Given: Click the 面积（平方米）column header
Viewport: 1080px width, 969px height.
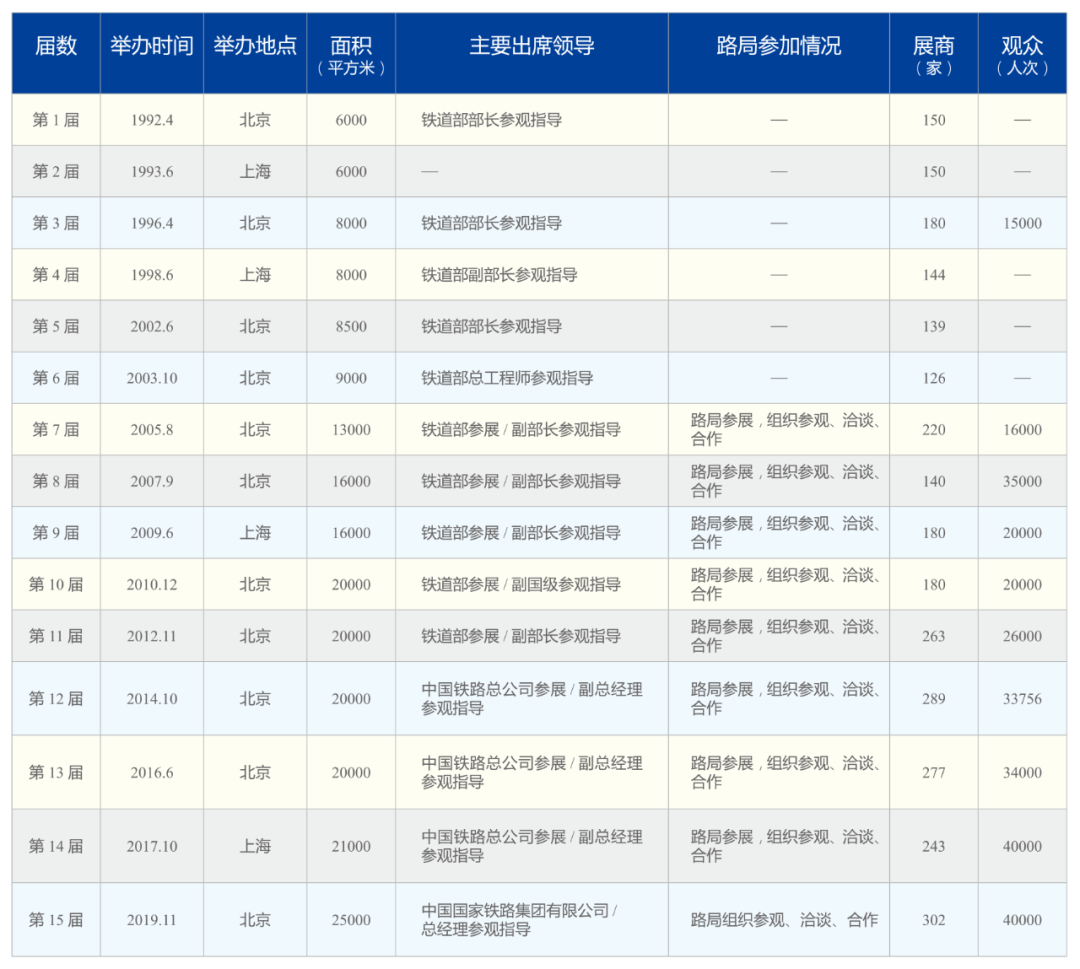Looking at the screenshot, I should point(352,53).
